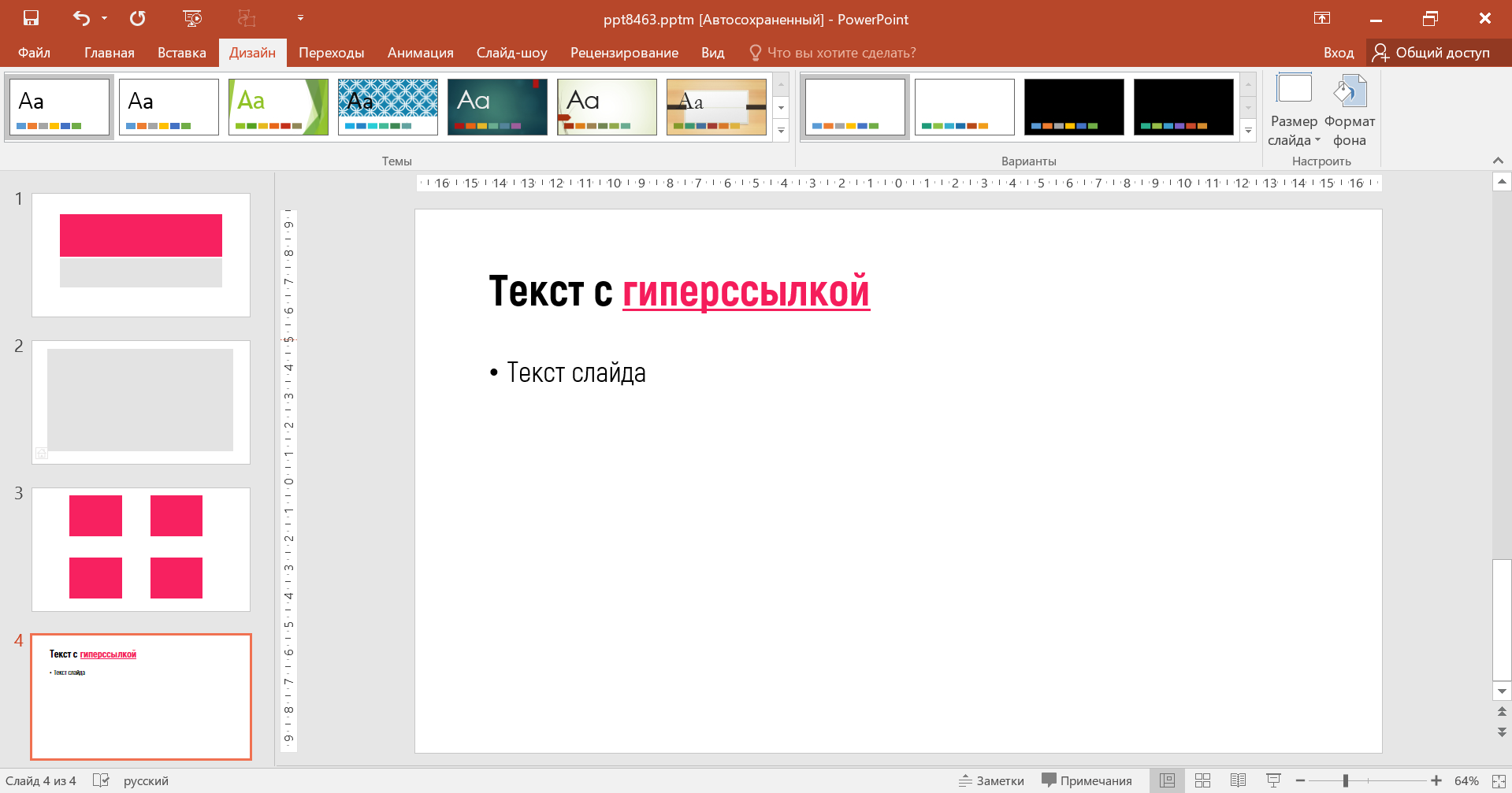1512x793 pixels.
Task: Click the spell check icon in status bar
Action: (x=101, y=780)
